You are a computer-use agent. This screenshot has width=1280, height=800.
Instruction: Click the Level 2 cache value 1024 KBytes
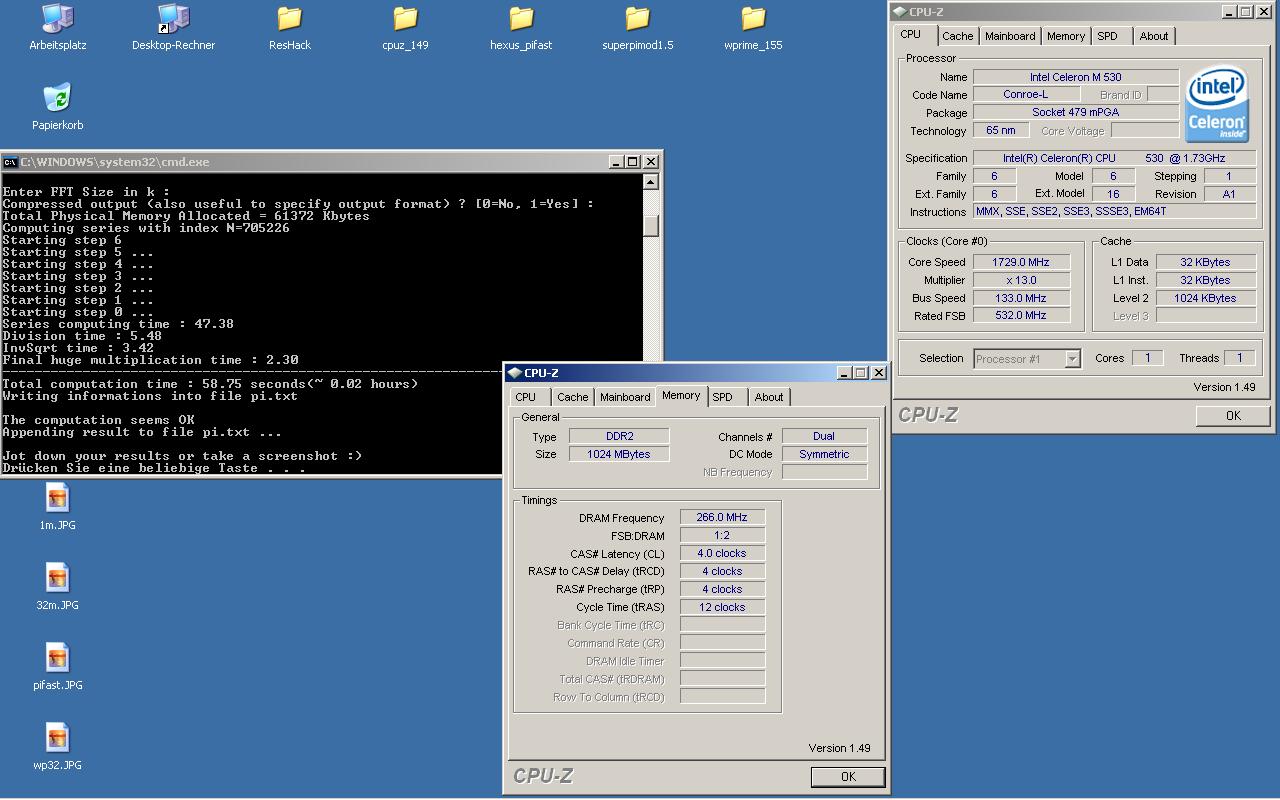coord(1206,298)
